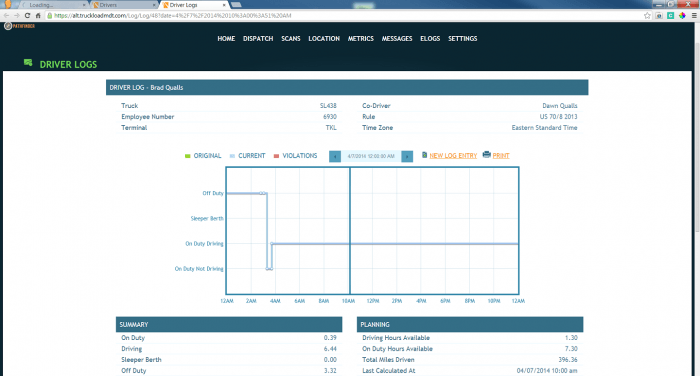Open the ELOGS menu item
The width and height of the screenshot is (700, 376).
coord(430,39)
